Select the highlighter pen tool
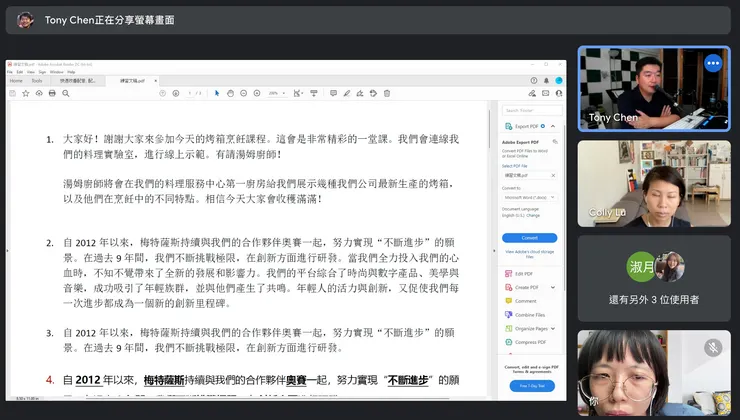This screenshot has width=740, height=420. click(347, 93)
